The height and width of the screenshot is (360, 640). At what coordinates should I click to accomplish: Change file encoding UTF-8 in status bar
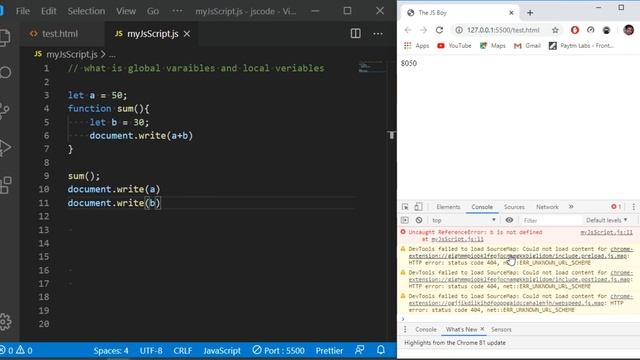click(151, 351)
